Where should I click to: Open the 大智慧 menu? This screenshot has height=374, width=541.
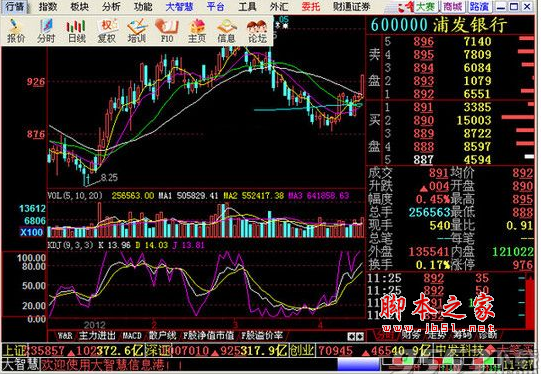click(179, 7)
